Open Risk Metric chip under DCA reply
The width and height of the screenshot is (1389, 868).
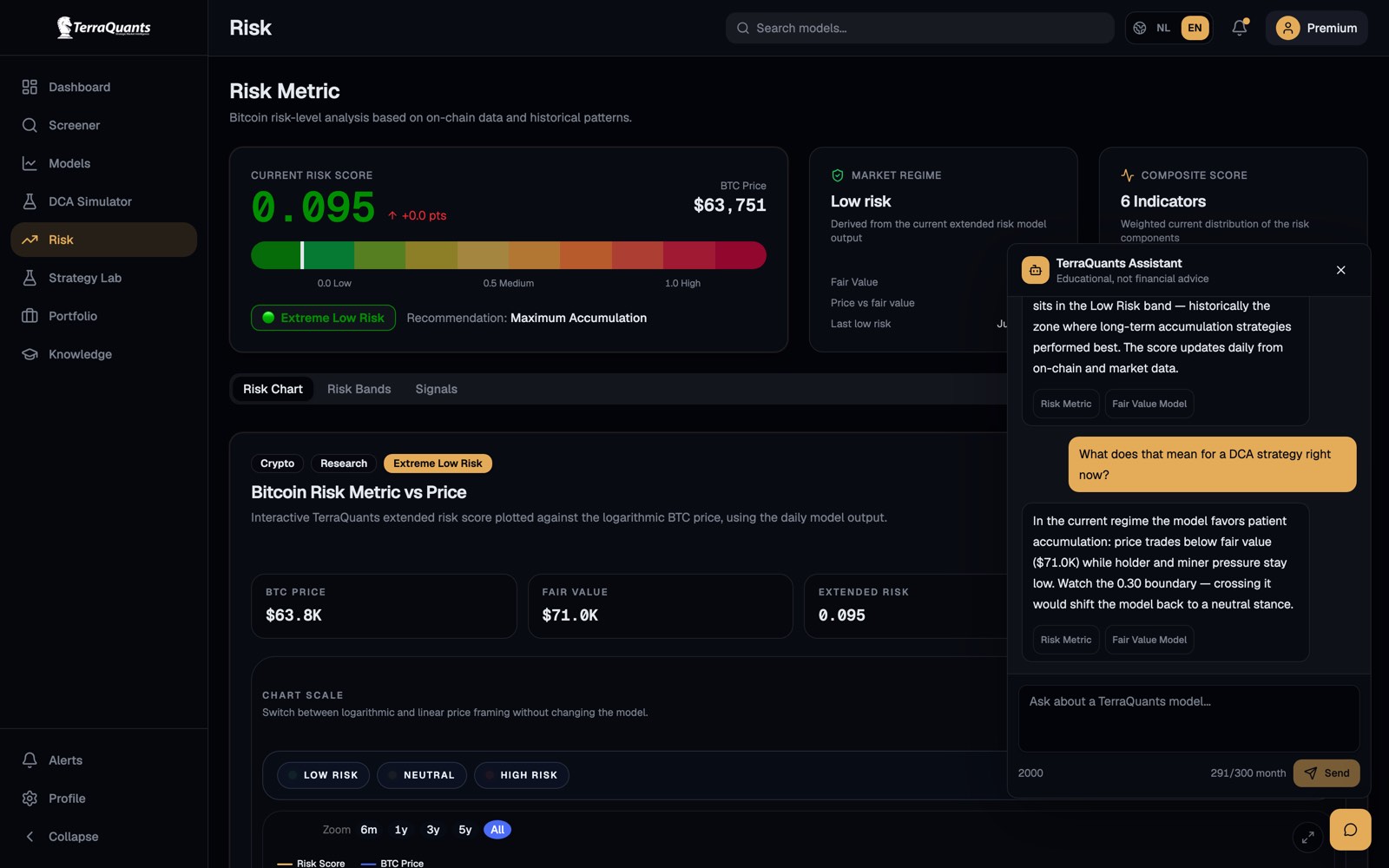pyautogui.click(x=1066, y=640)
